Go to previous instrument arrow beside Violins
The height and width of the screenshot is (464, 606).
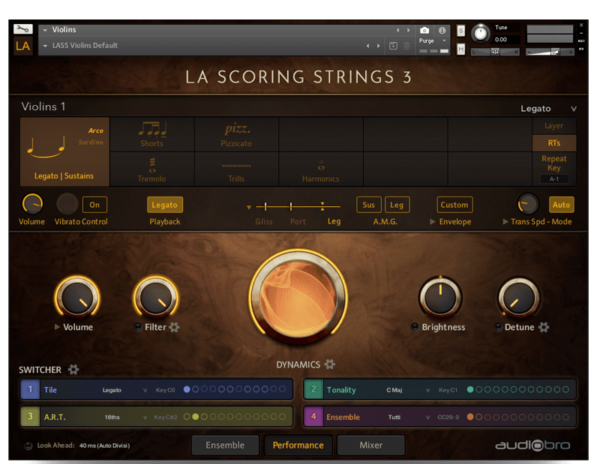coord(398,30)
